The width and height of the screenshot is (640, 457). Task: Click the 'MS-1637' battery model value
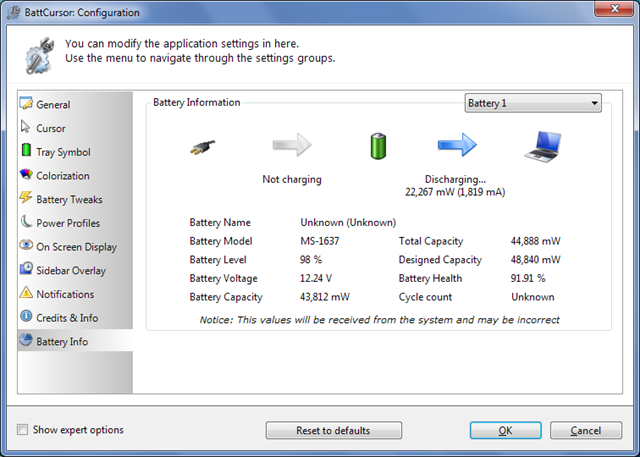pos(320,241)
